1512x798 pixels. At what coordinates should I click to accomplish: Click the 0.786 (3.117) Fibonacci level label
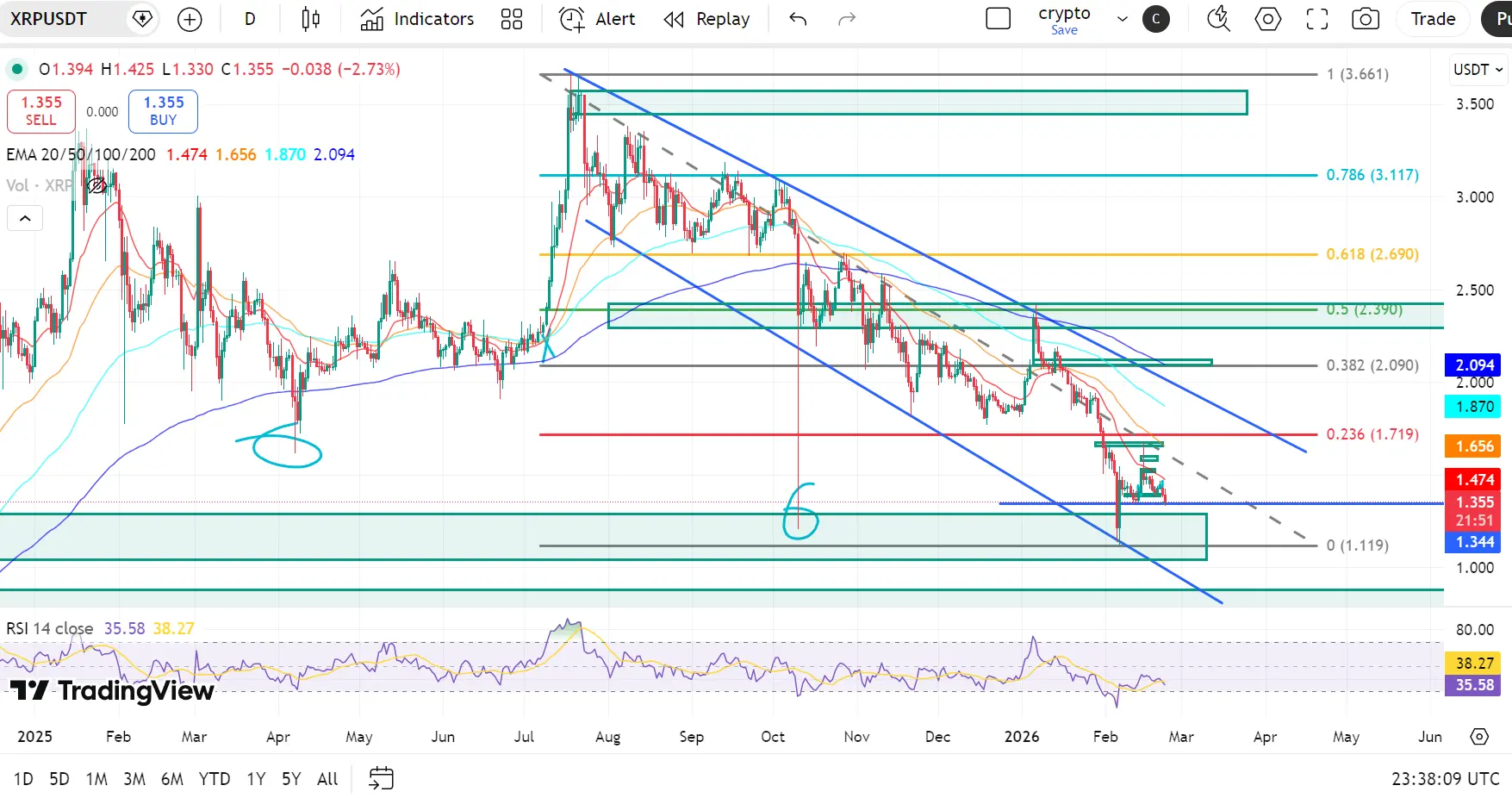tap(1372, 175)
